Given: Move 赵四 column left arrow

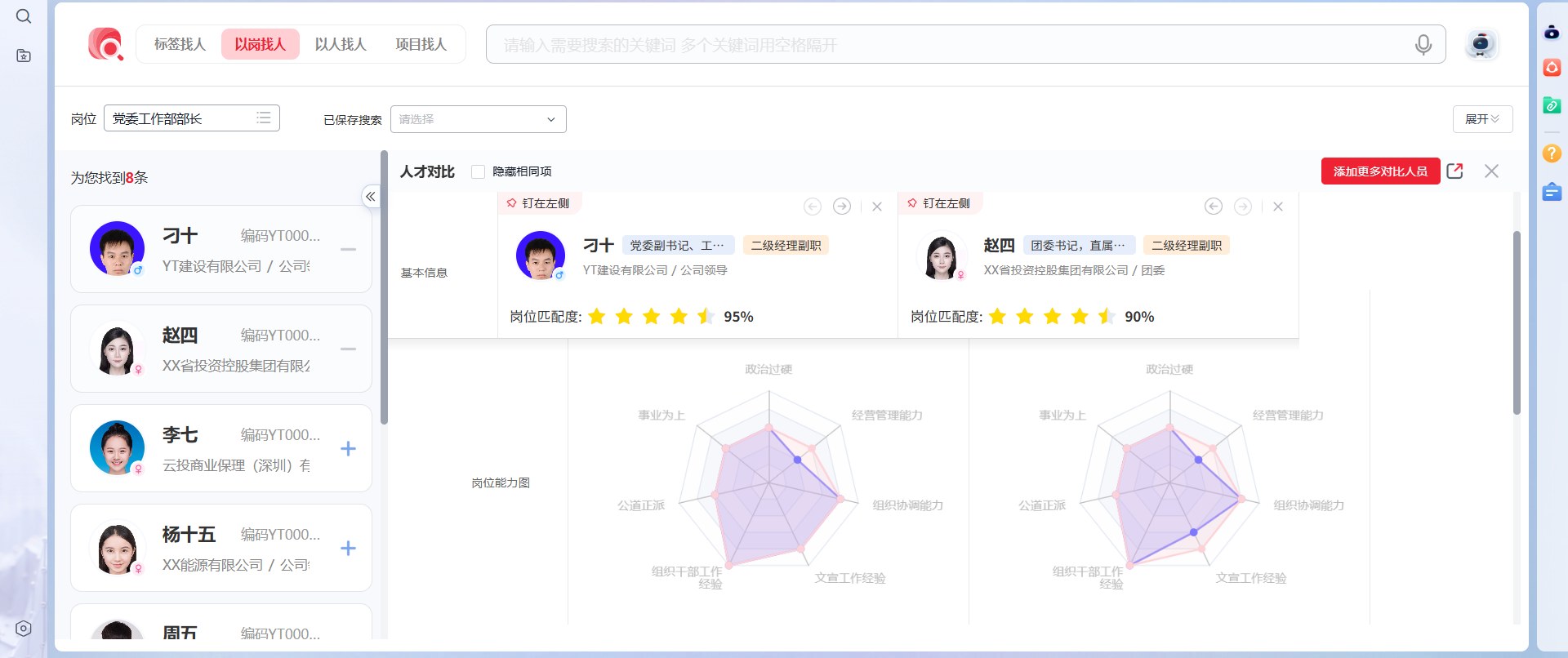Looking at the screenshot, I should pos(1214,207).
